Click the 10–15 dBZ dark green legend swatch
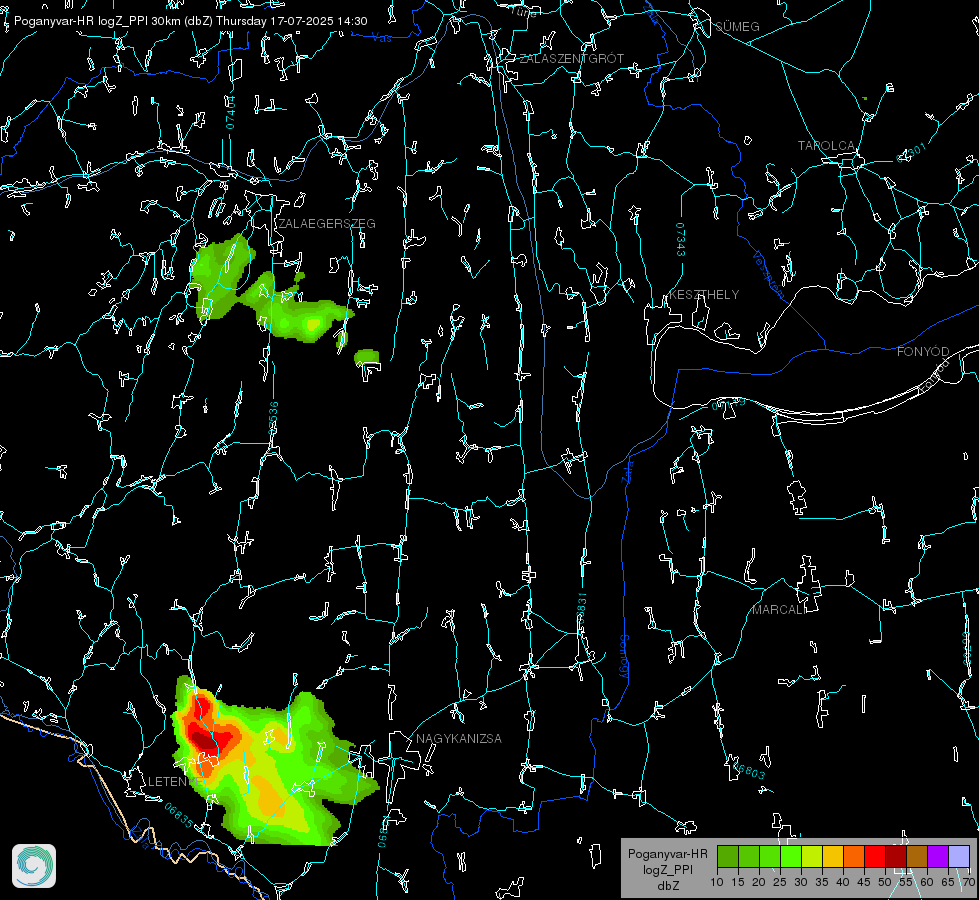This screenshot has width=979, height=900. pos(727,856)
